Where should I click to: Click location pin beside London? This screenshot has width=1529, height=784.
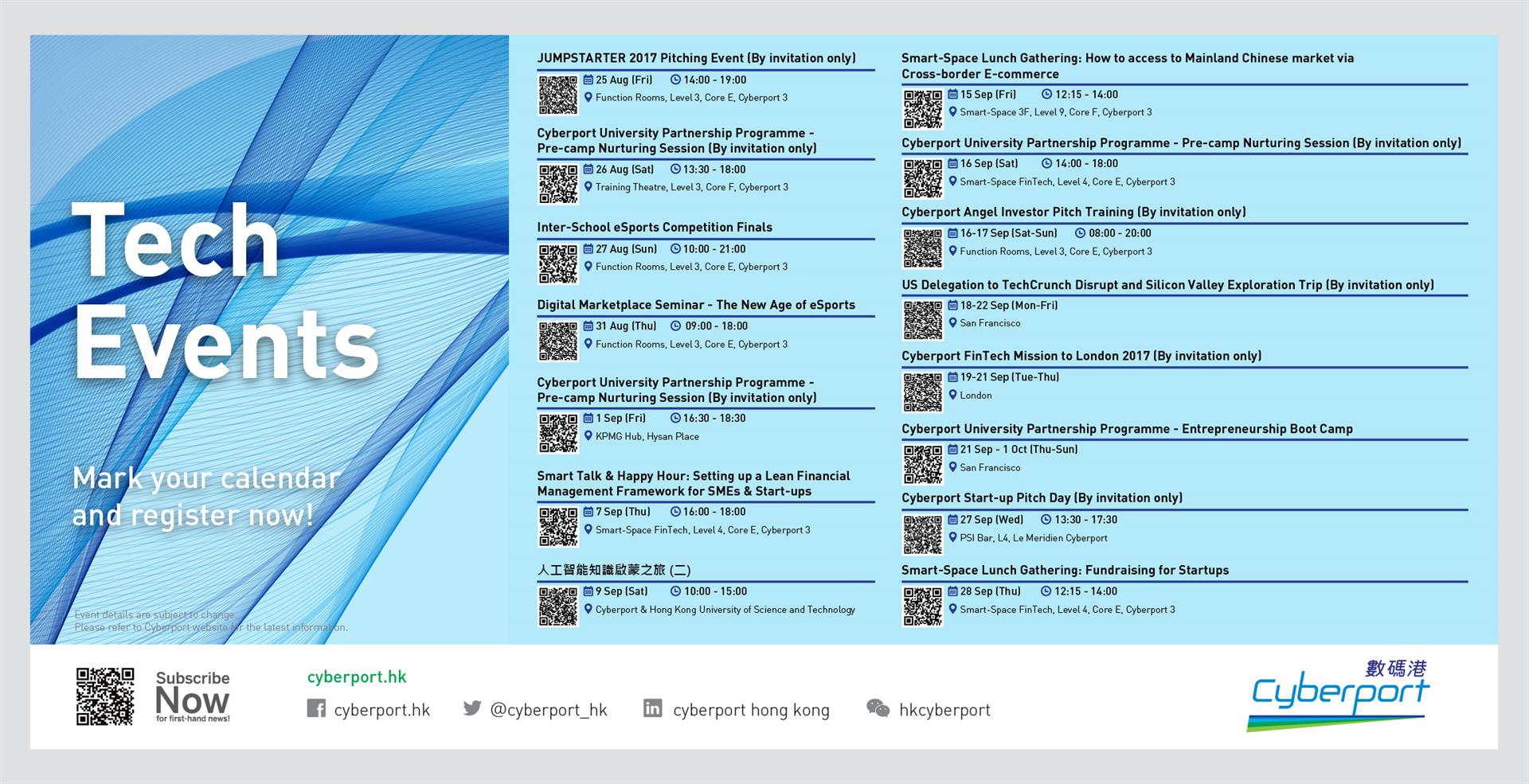click(952, 395)
